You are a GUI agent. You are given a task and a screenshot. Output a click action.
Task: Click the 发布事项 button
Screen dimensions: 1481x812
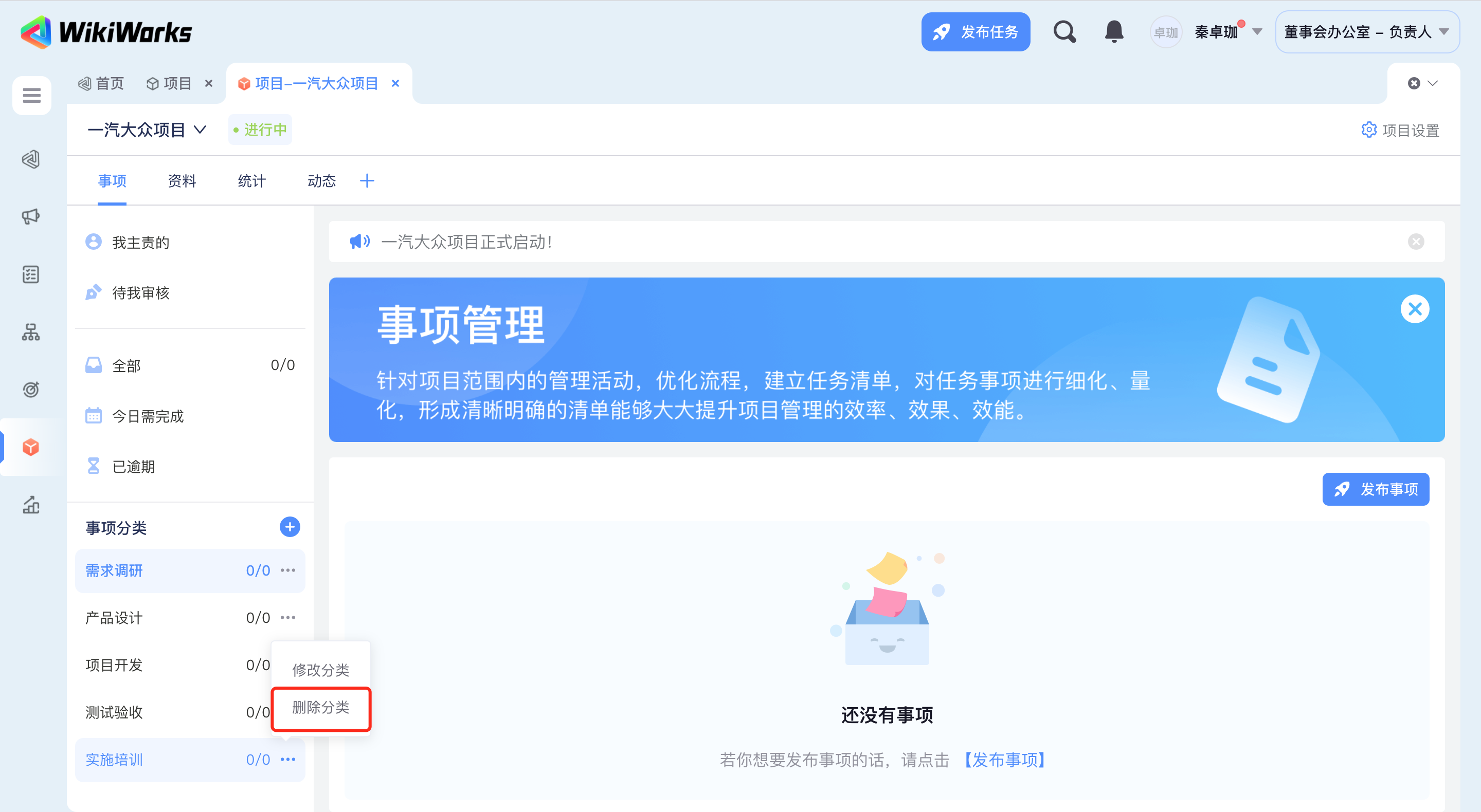(x=1375, y=490)
